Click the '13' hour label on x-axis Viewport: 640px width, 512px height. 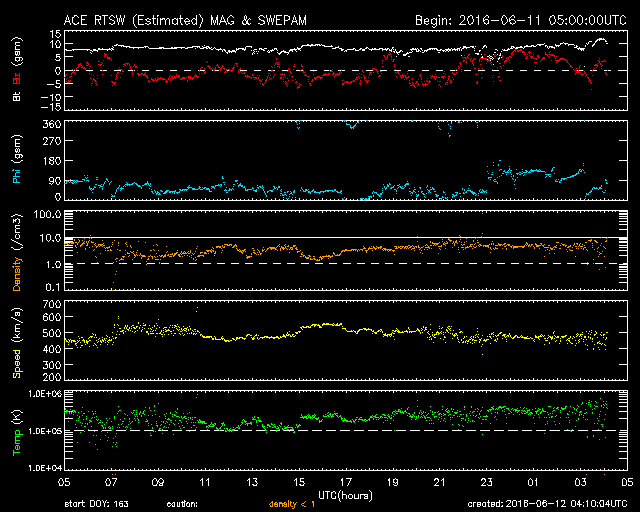point(252,483)
